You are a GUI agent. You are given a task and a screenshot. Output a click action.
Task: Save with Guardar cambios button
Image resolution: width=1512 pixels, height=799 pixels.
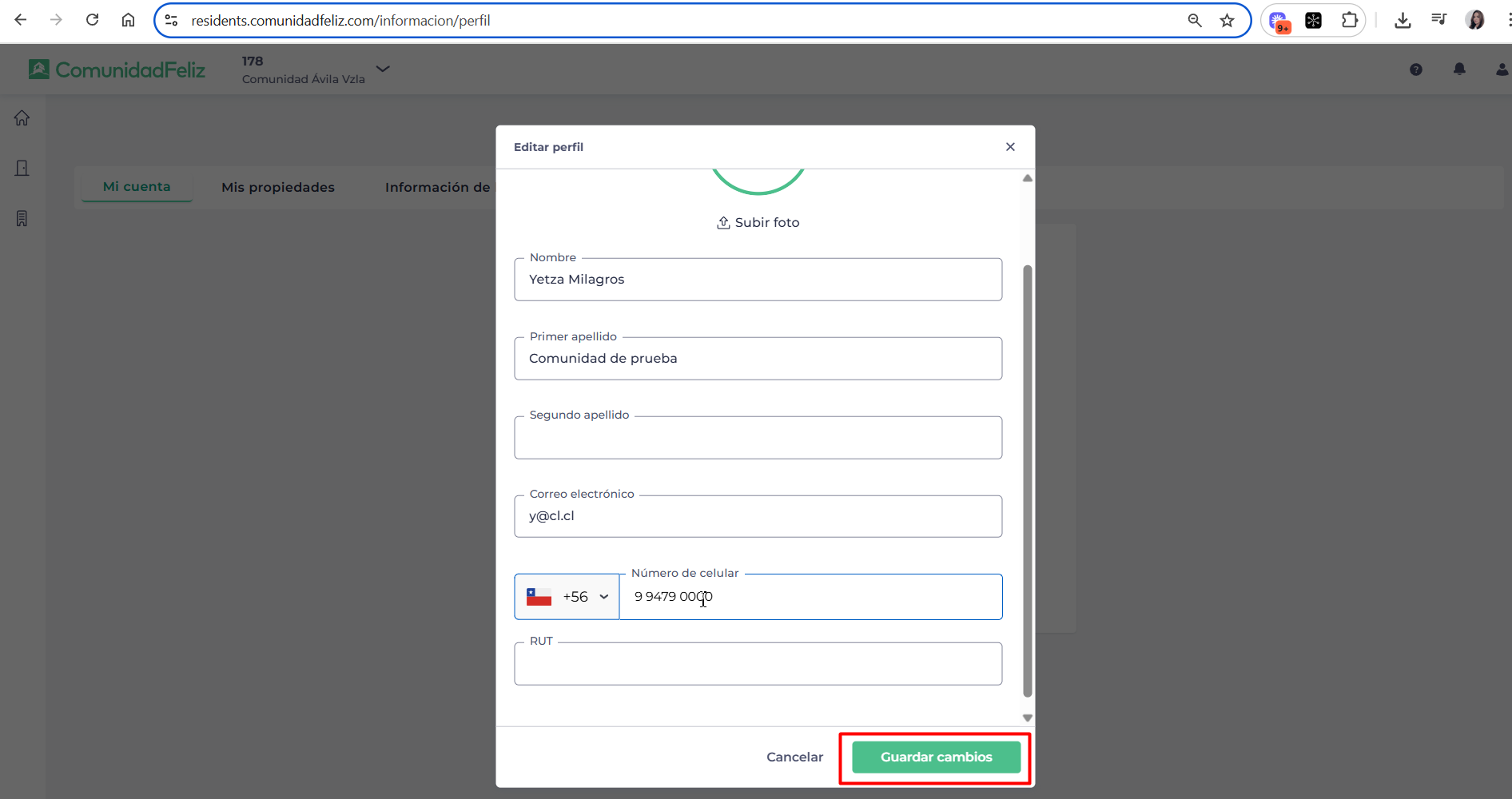tap(935, 757)
